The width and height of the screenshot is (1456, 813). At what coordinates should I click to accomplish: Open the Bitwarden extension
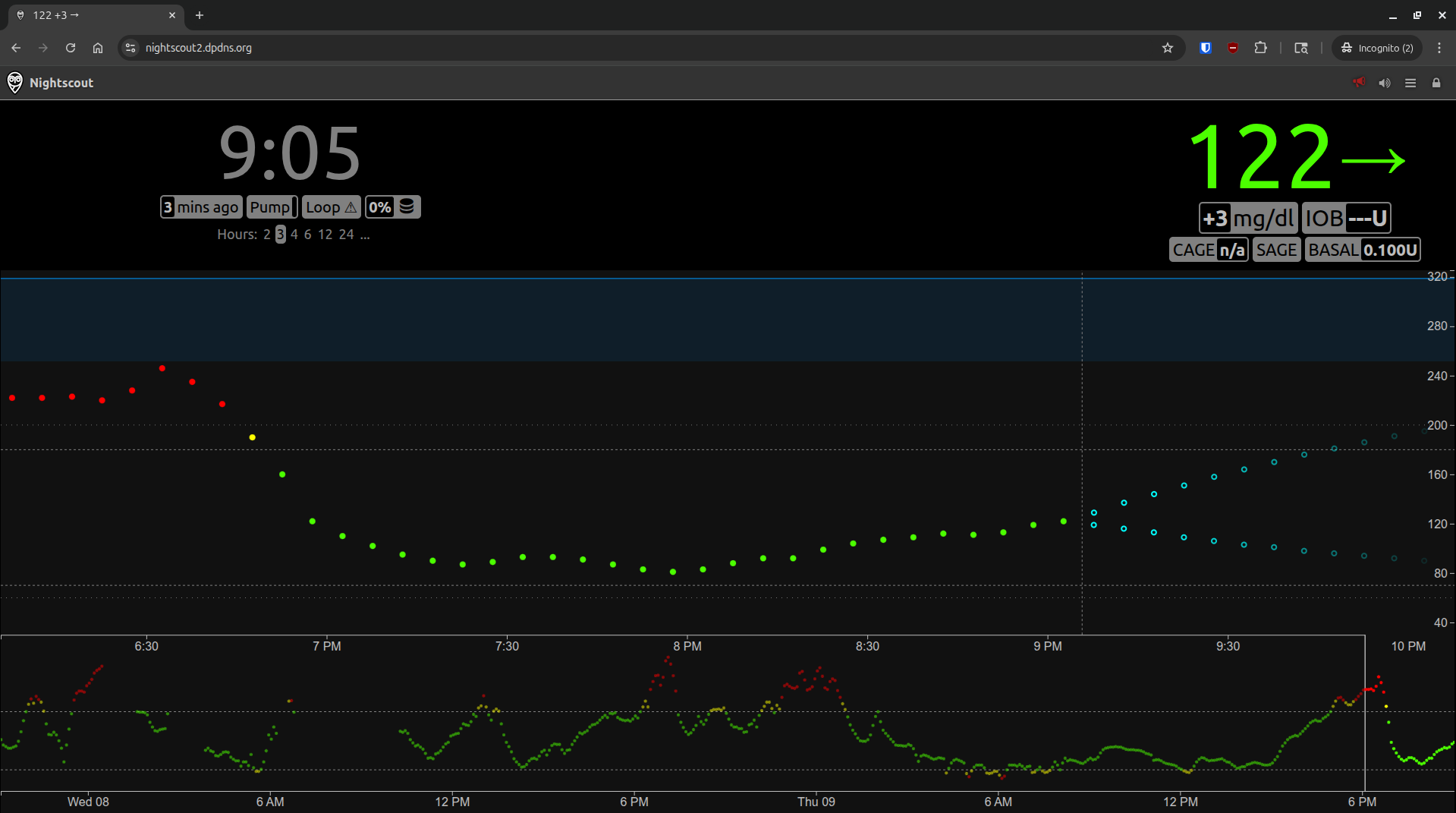click(x=1205, y=48)
